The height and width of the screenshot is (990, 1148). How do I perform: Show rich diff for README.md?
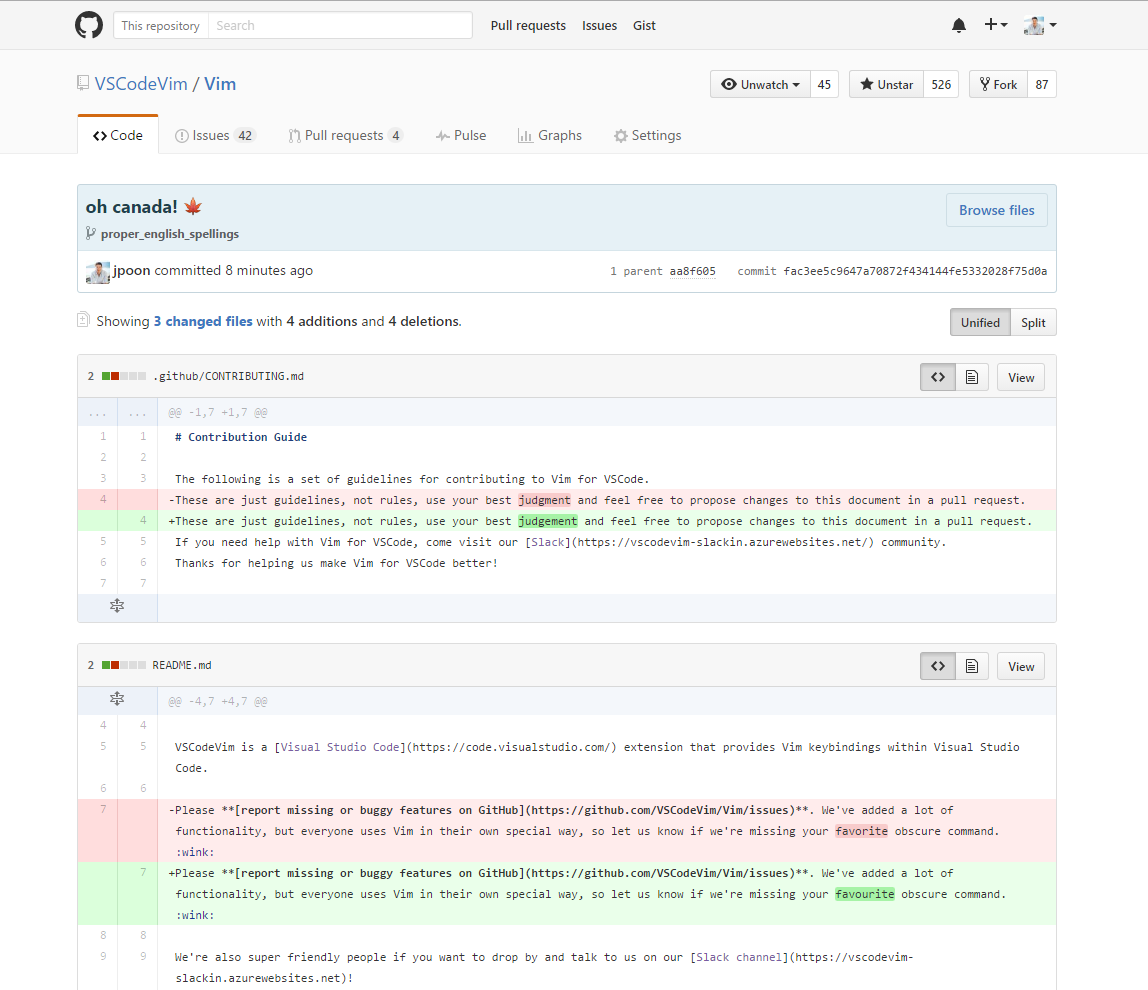971,666
